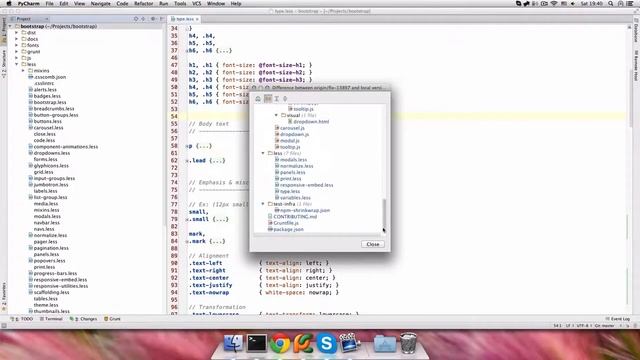
Task: Open Finder from the dock
Action: (233, 342)
